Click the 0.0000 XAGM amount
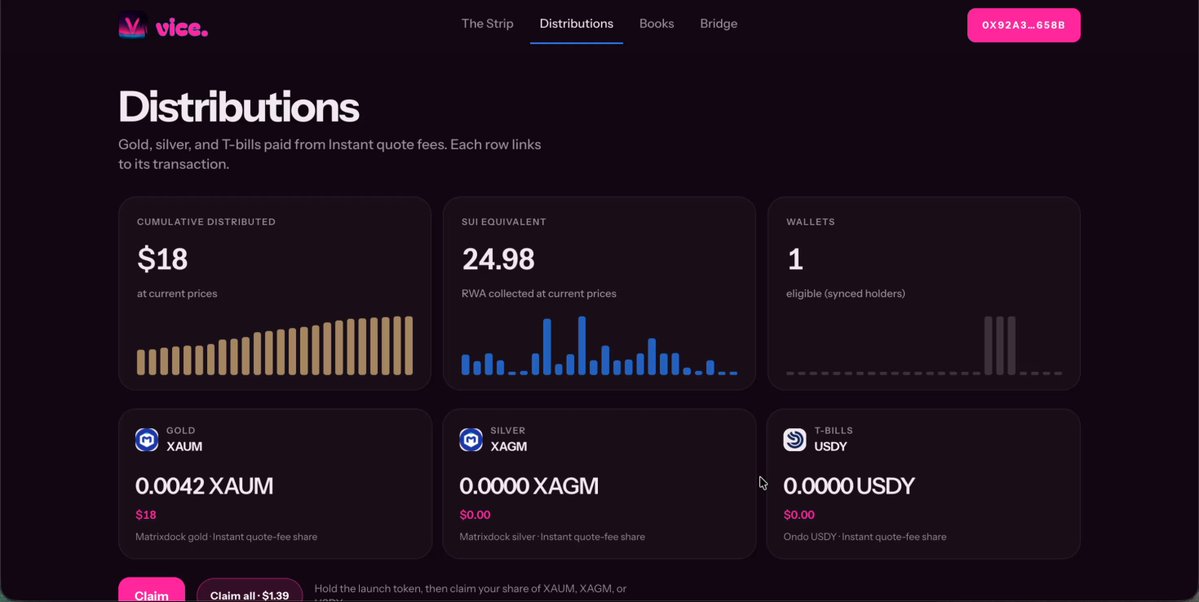The image size is (1199, 602). pos(529,486)
